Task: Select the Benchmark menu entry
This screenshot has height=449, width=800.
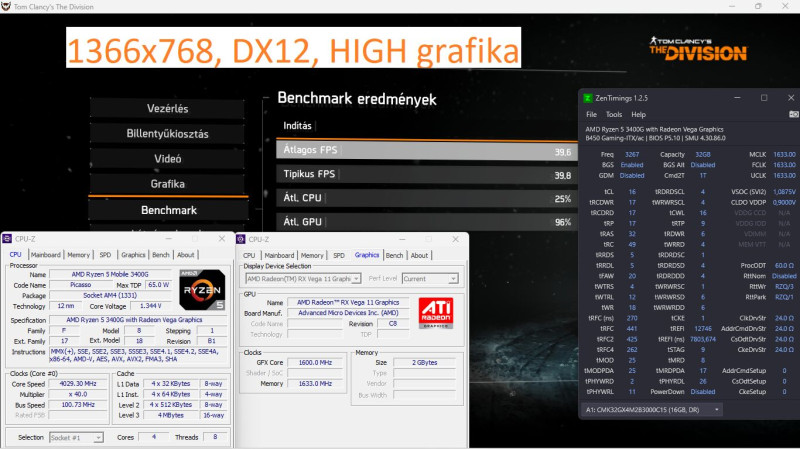Action: point(168,210)
